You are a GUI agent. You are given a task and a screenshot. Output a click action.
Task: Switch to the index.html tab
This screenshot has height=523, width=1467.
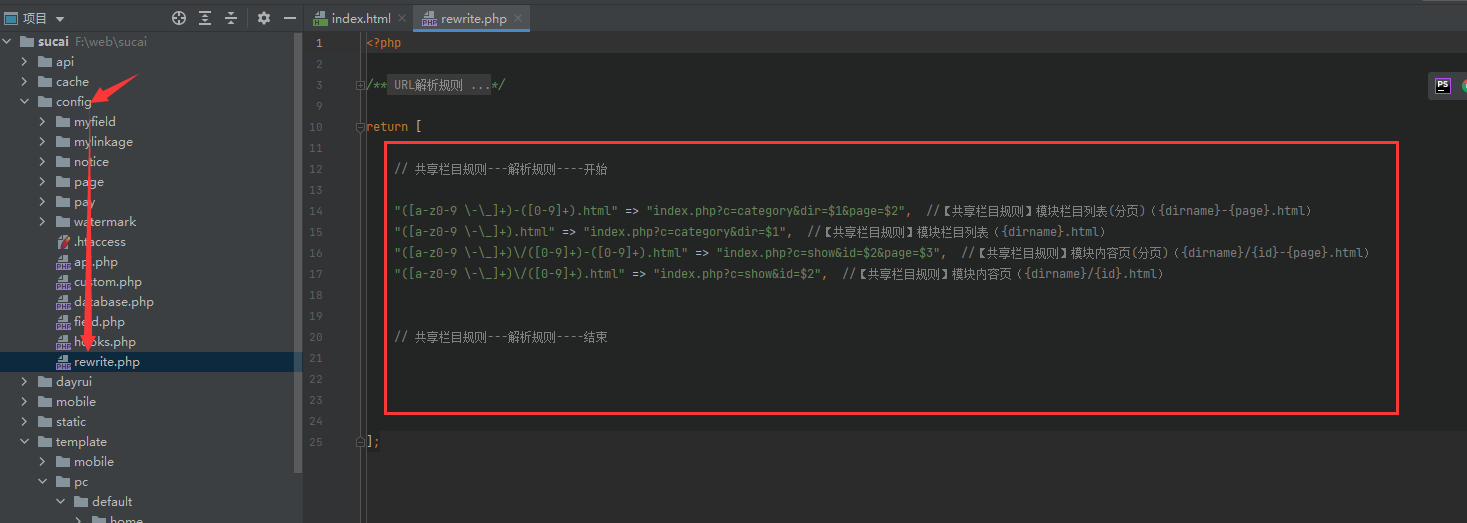click(x=360, y=19)
